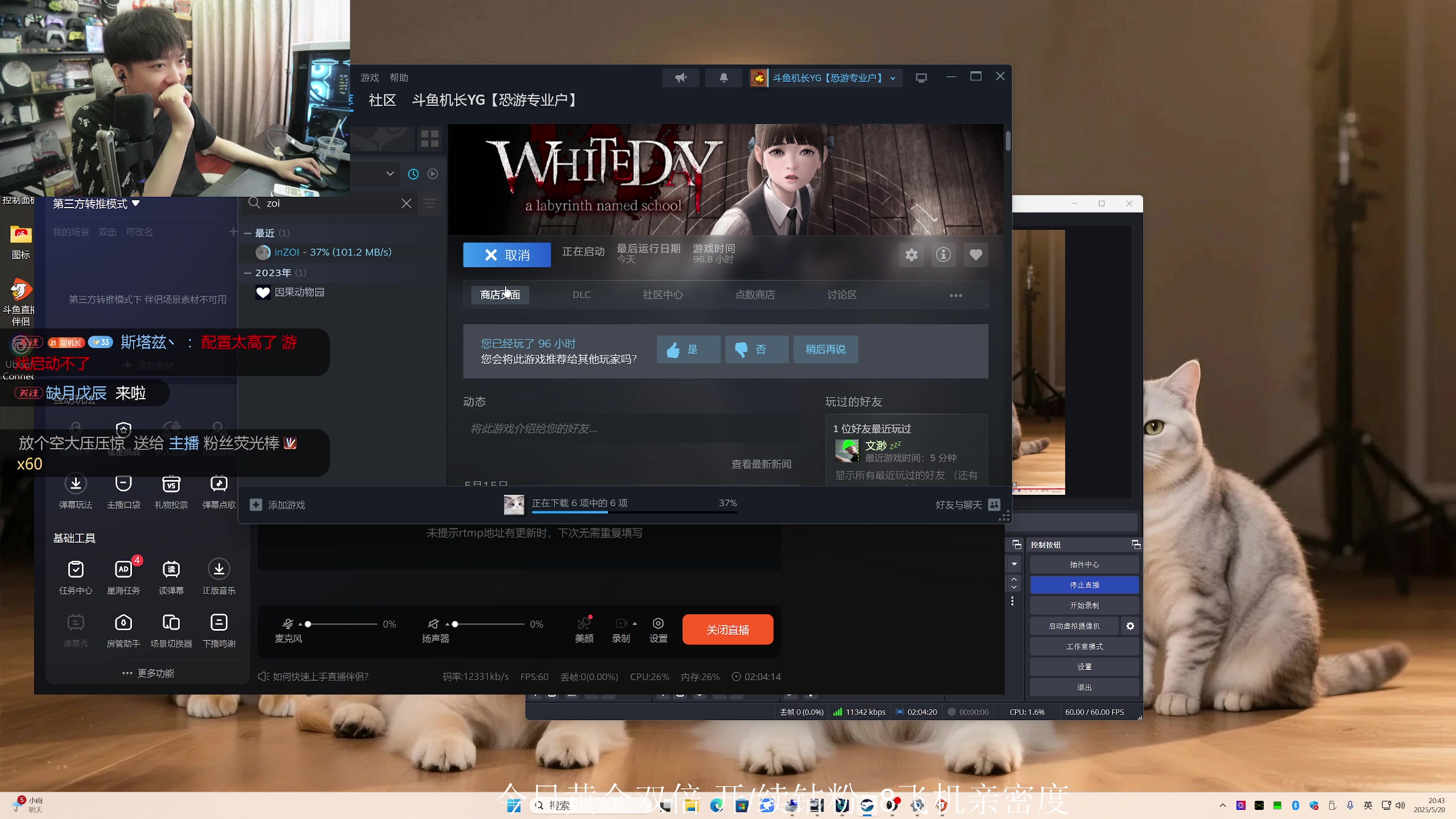Open Microsoft Edge from the taskbar

(x=716, y=805)
